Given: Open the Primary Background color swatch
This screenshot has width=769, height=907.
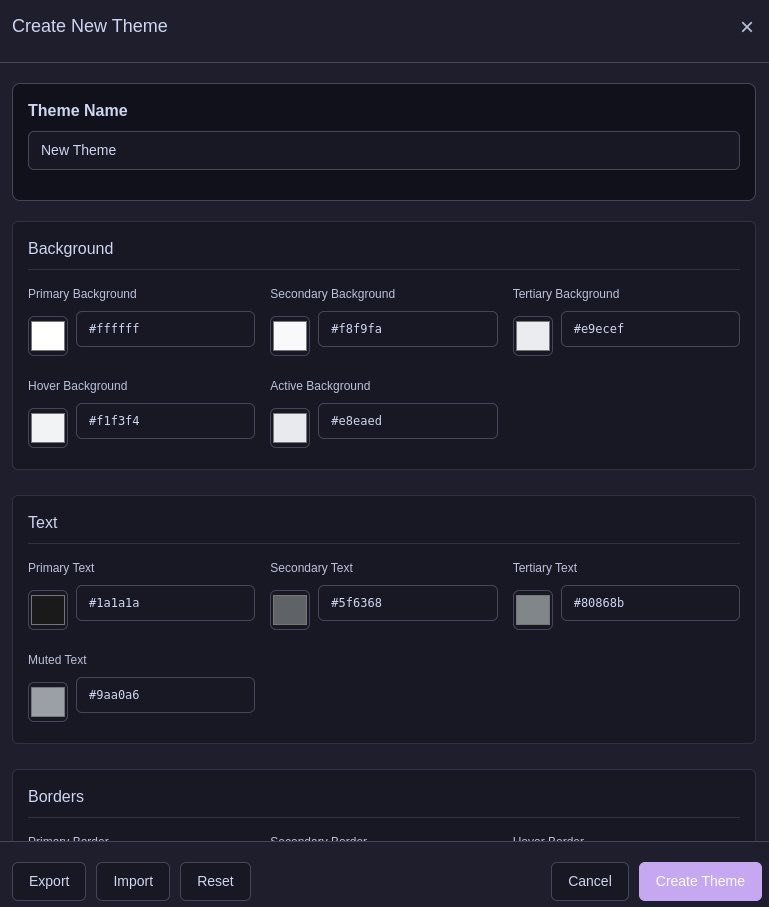Looking at the screenshot, I should point(48,336).
